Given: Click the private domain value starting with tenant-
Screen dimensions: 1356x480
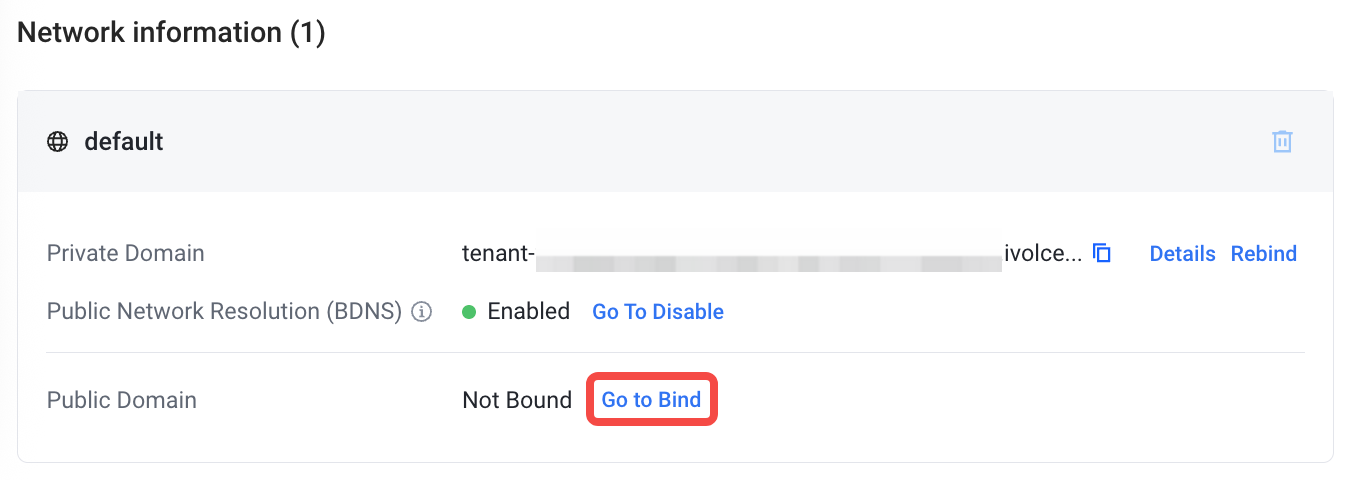Looking at the screenshot, I should (x=498, y=253).
